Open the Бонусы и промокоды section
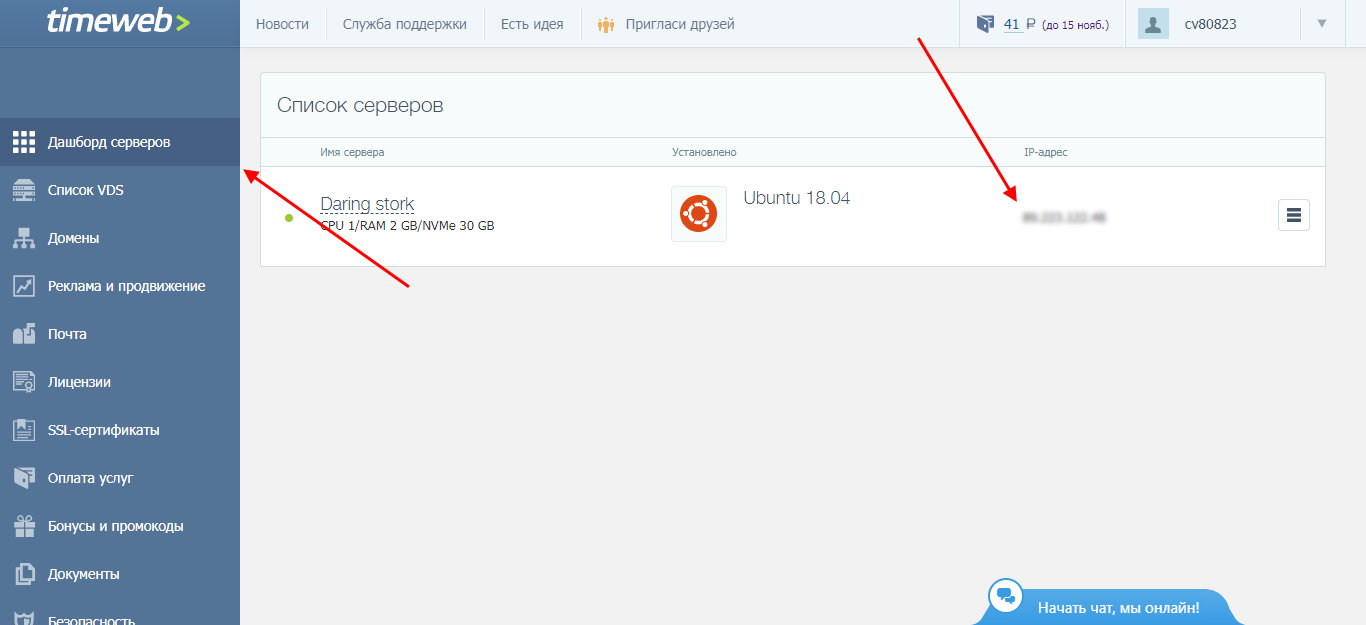 [x=115, y=526]
